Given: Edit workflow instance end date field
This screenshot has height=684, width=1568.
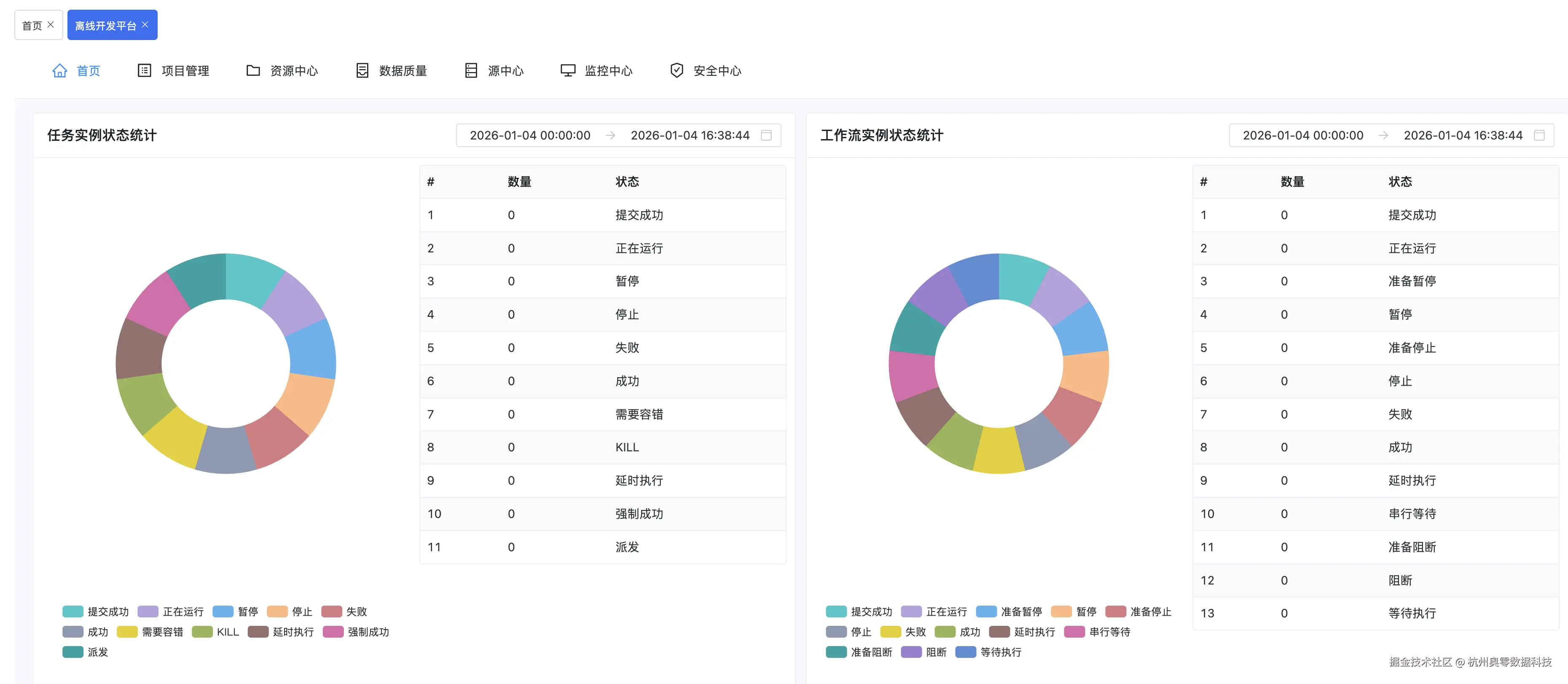Looking at the screenshot, I should (1462, 135).
